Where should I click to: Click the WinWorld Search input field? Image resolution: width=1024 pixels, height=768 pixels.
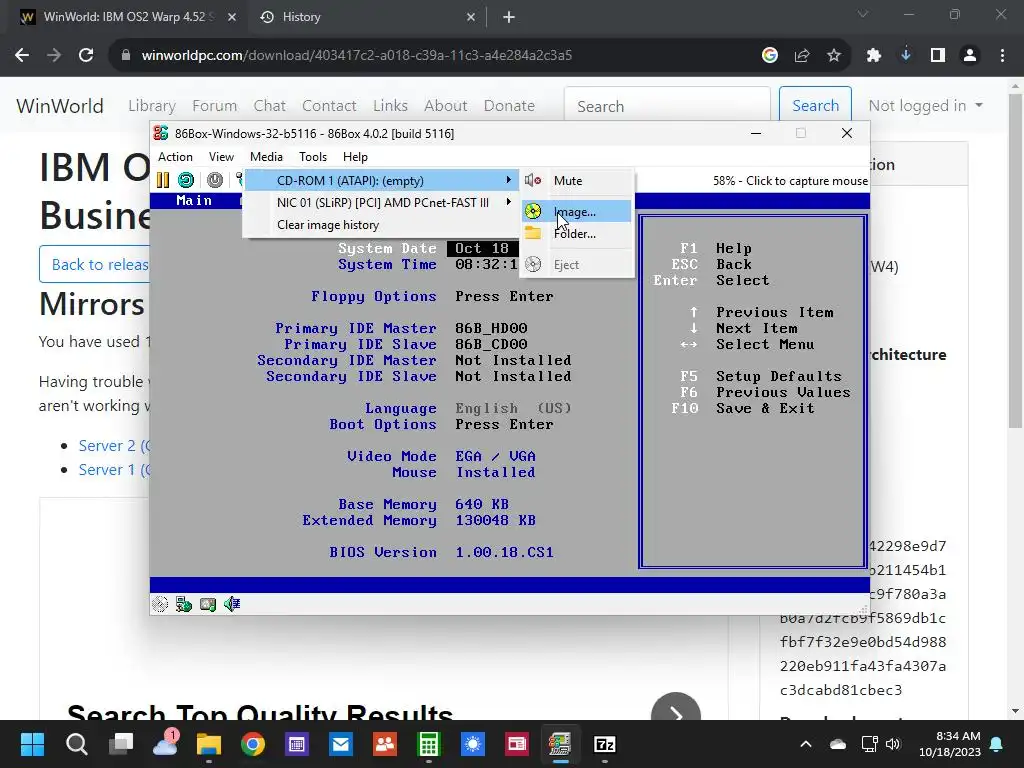point(667,106)
